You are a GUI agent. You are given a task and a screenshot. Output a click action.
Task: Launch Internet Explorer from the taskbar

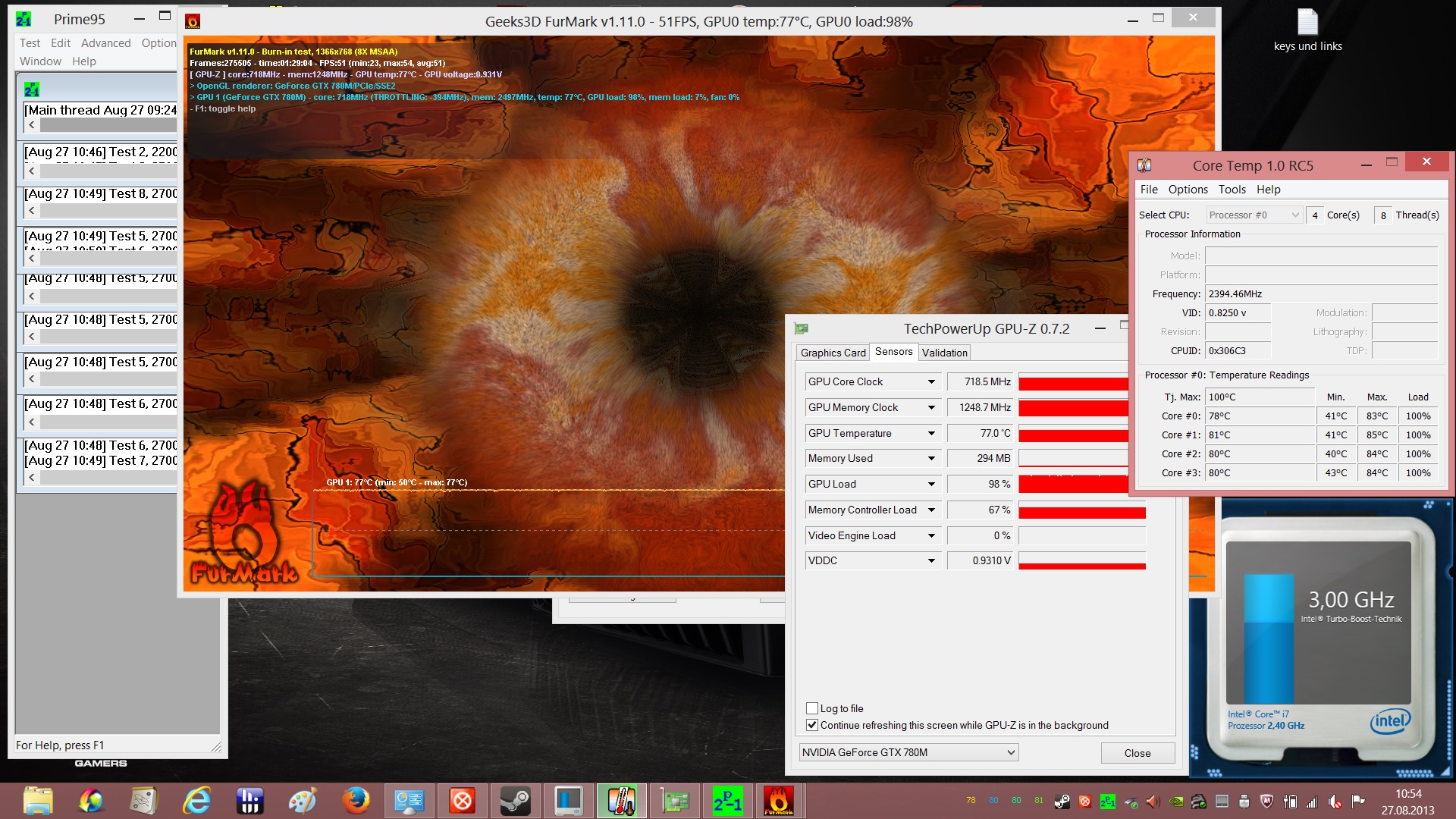[197, 801]
